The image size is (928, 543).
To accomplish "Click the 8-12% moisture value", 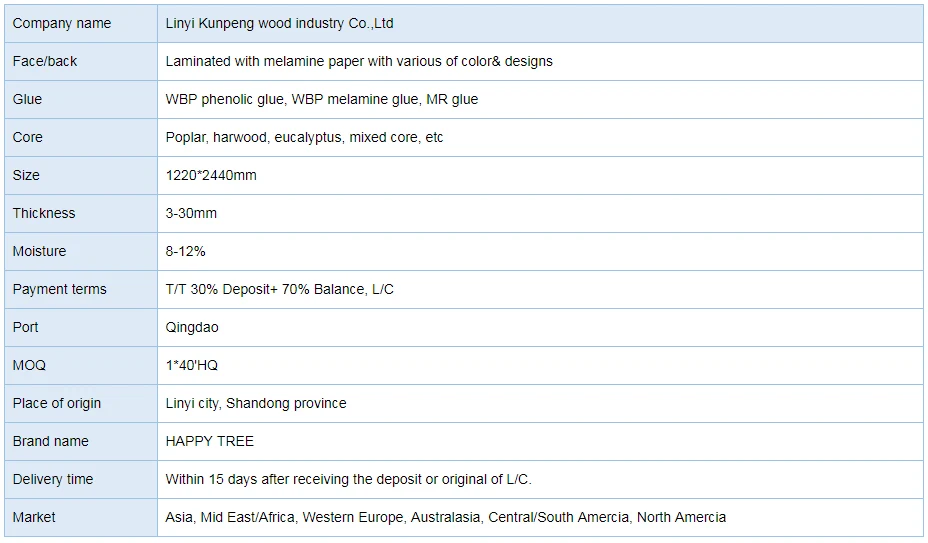I will pyautogui.click(x=186, y=251).
